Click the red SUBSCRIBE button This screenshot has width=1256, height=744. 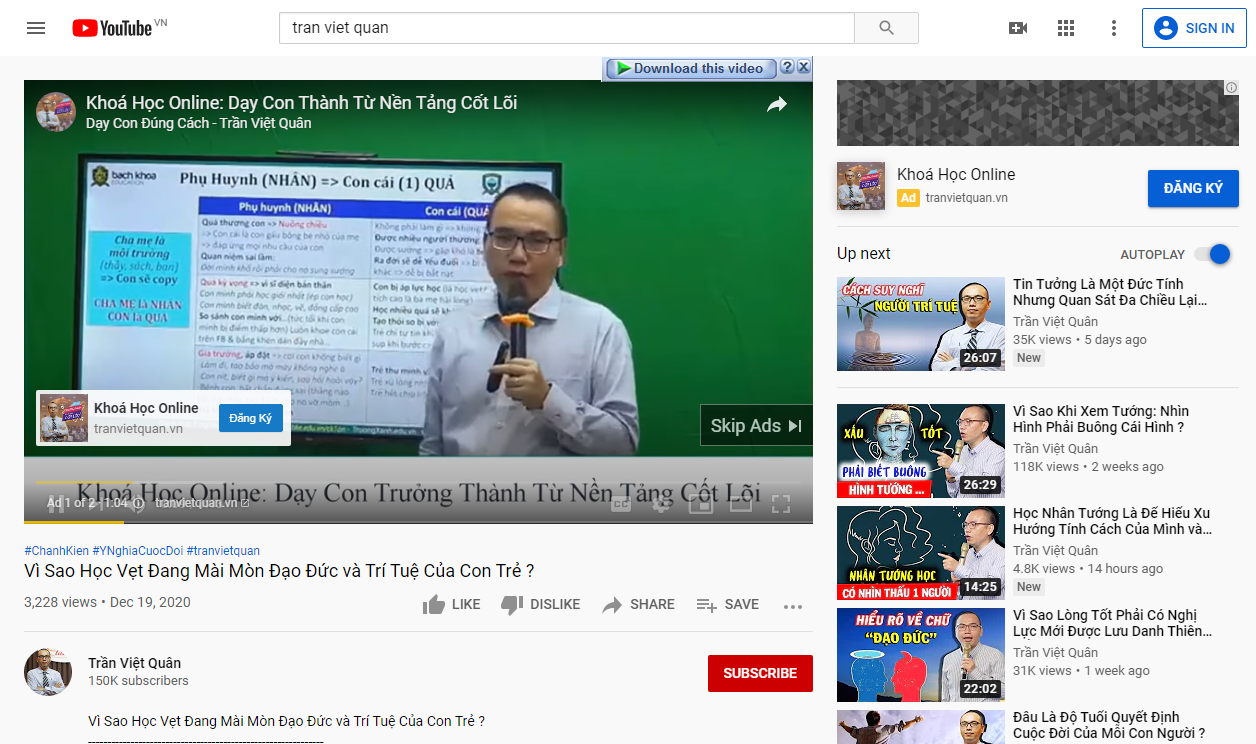[x=760, y=673]
